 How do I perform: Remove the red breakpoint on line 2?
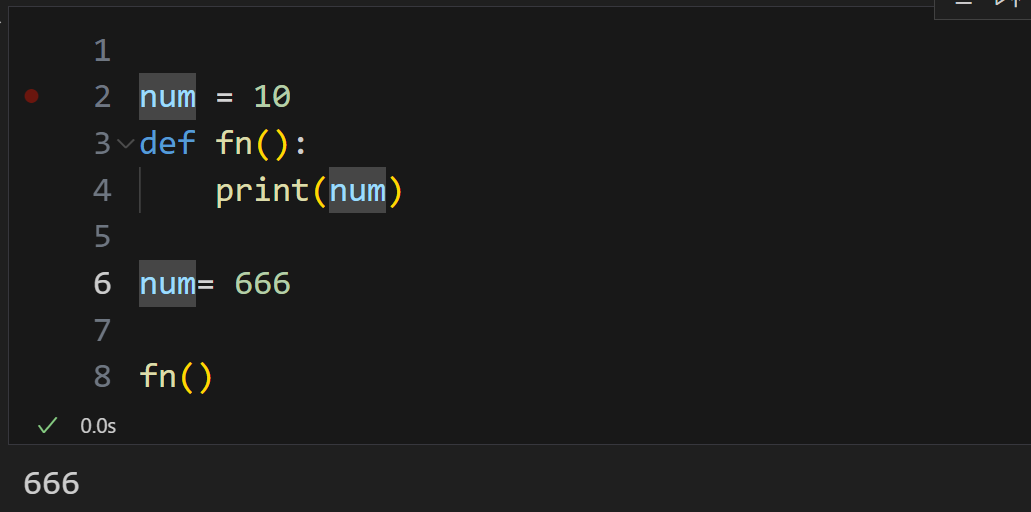(32, 97)
